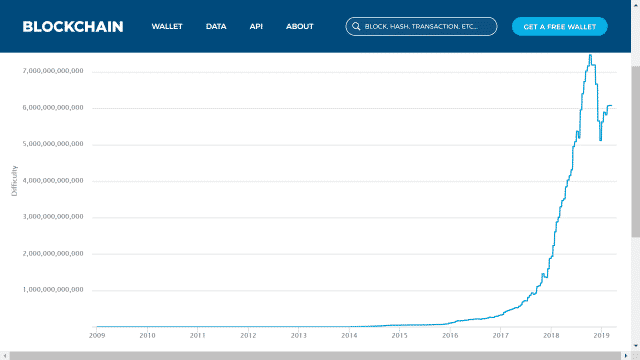Click the 7,000,000,000,000 y-axis label
Viewport: 640px width, 360px height.
53,71
